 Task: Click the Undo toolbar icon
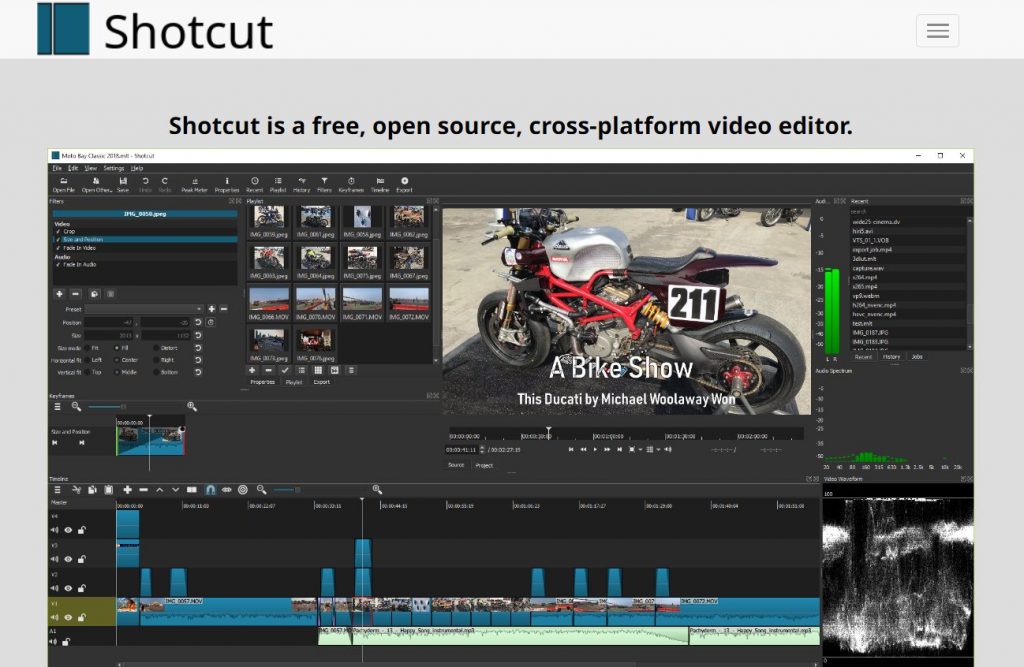click(145, 185)
